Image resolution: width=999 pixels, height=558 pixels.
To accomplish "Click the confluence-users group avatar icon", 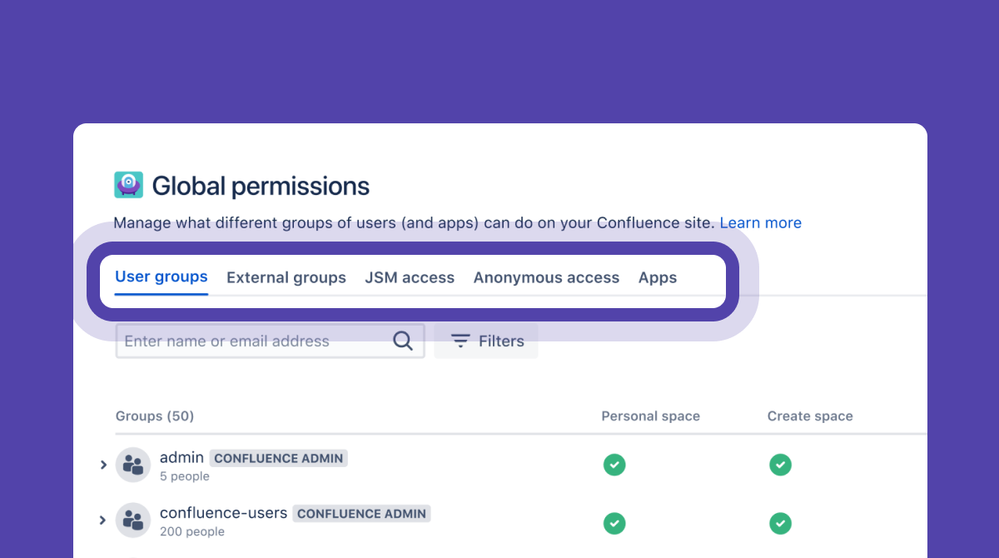I will click(133, 520).
